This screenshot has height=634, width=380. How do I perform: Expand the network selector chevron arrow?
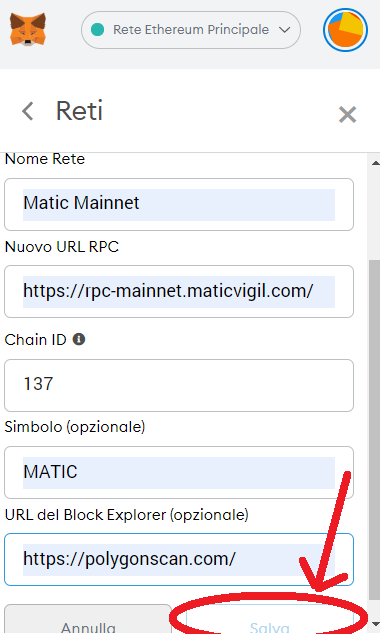[285, 30]
